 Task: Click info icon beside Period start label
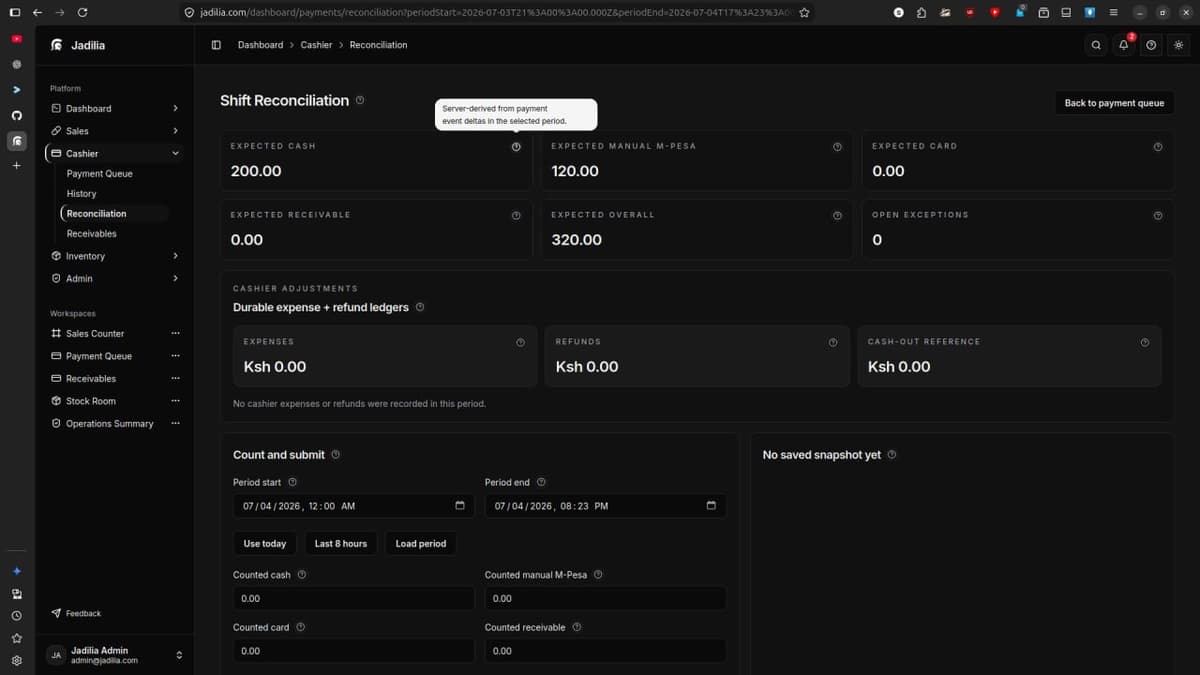[x=292, y=482]
